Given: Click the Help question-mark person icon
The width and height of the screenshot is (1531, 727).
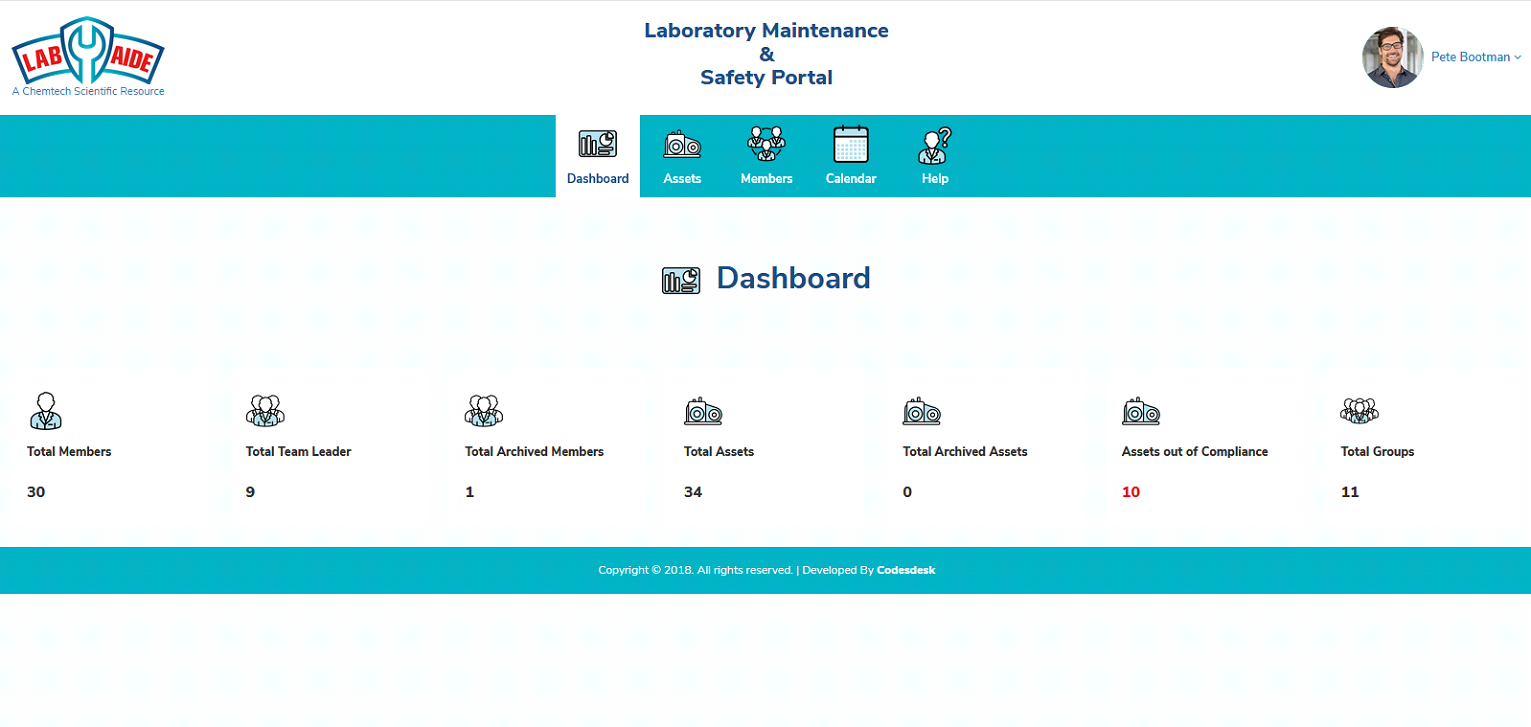Looking at the screenshot, I should click(x=935, y=145).
